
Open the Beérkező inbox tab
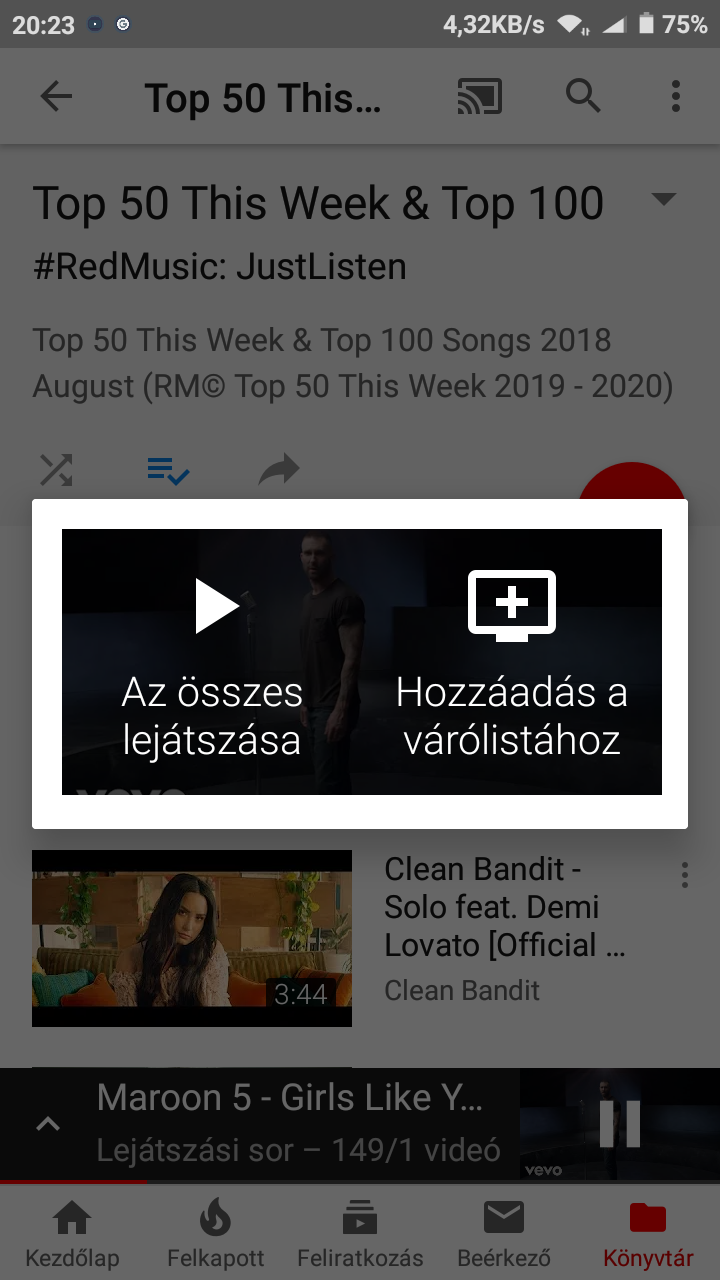504,1235
